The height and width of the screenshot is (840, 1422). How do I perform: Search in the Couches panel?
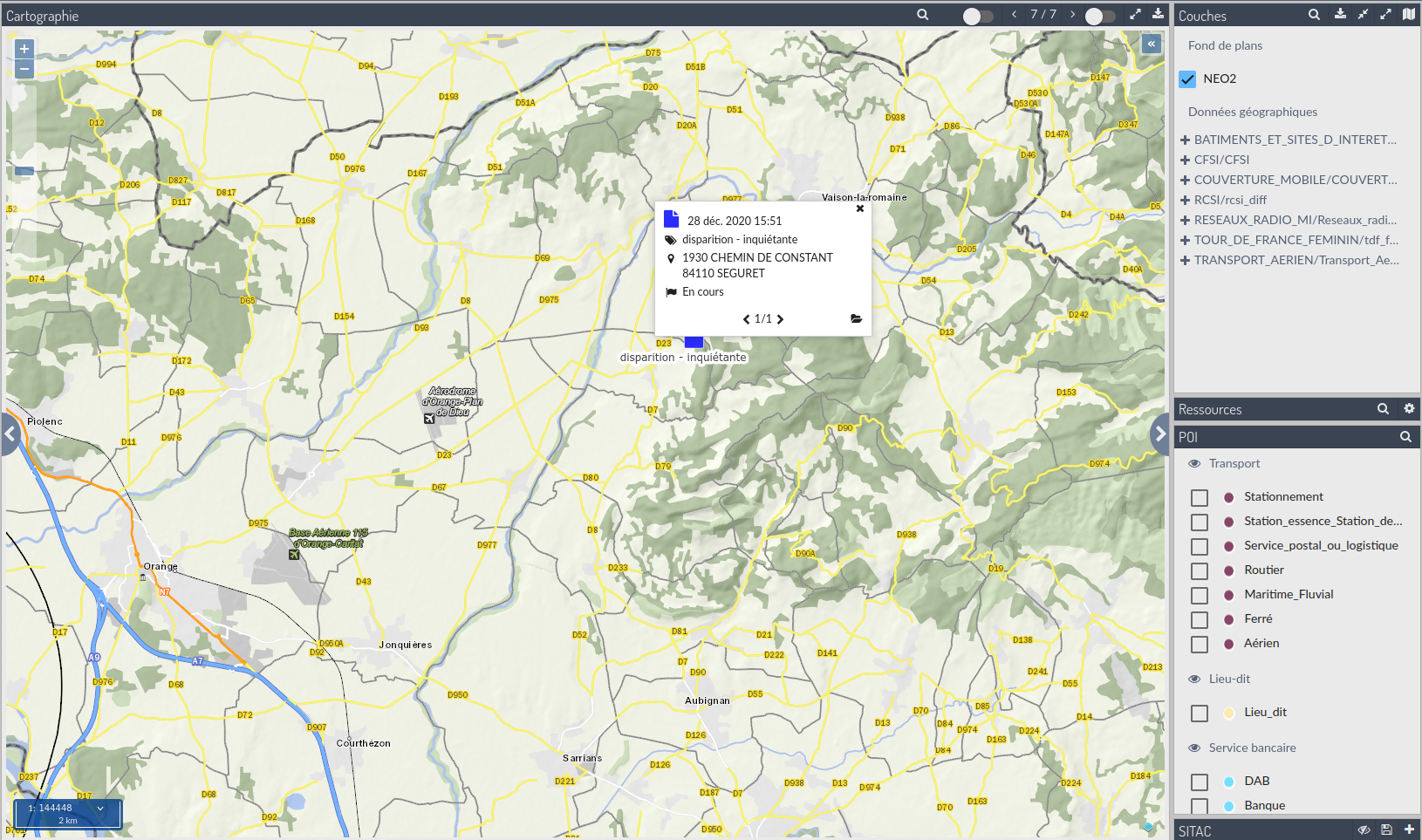[1314, 15]
